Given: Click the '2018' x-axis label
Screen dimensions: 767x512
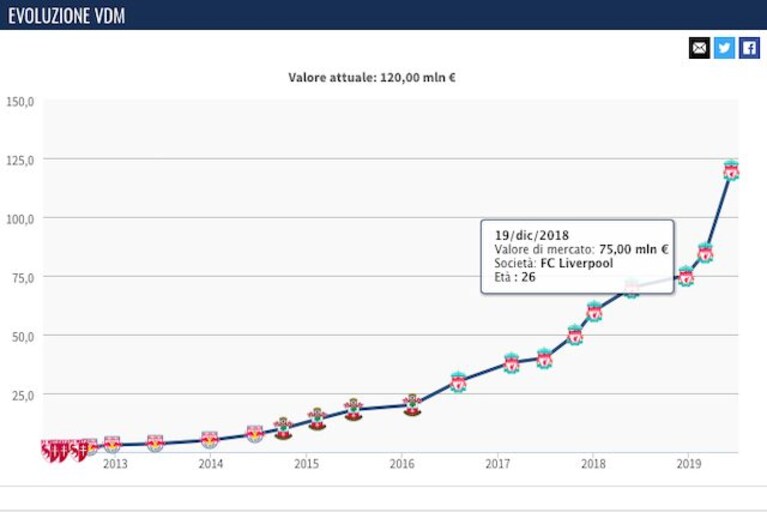Looking at the screenshot, I should (593, 464).
